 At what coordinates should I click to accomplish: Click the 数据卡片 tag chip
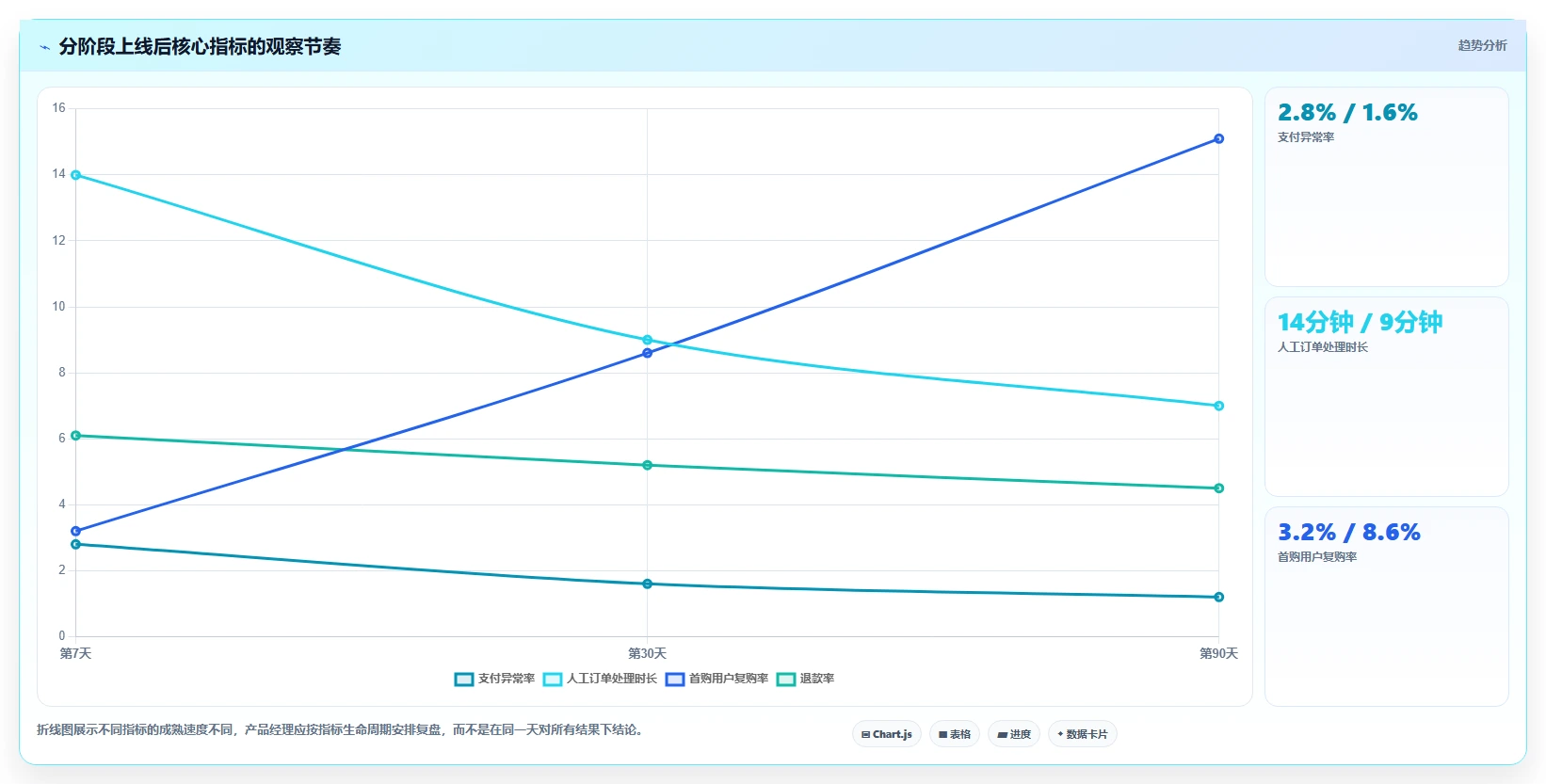(x=1083, y=734)
